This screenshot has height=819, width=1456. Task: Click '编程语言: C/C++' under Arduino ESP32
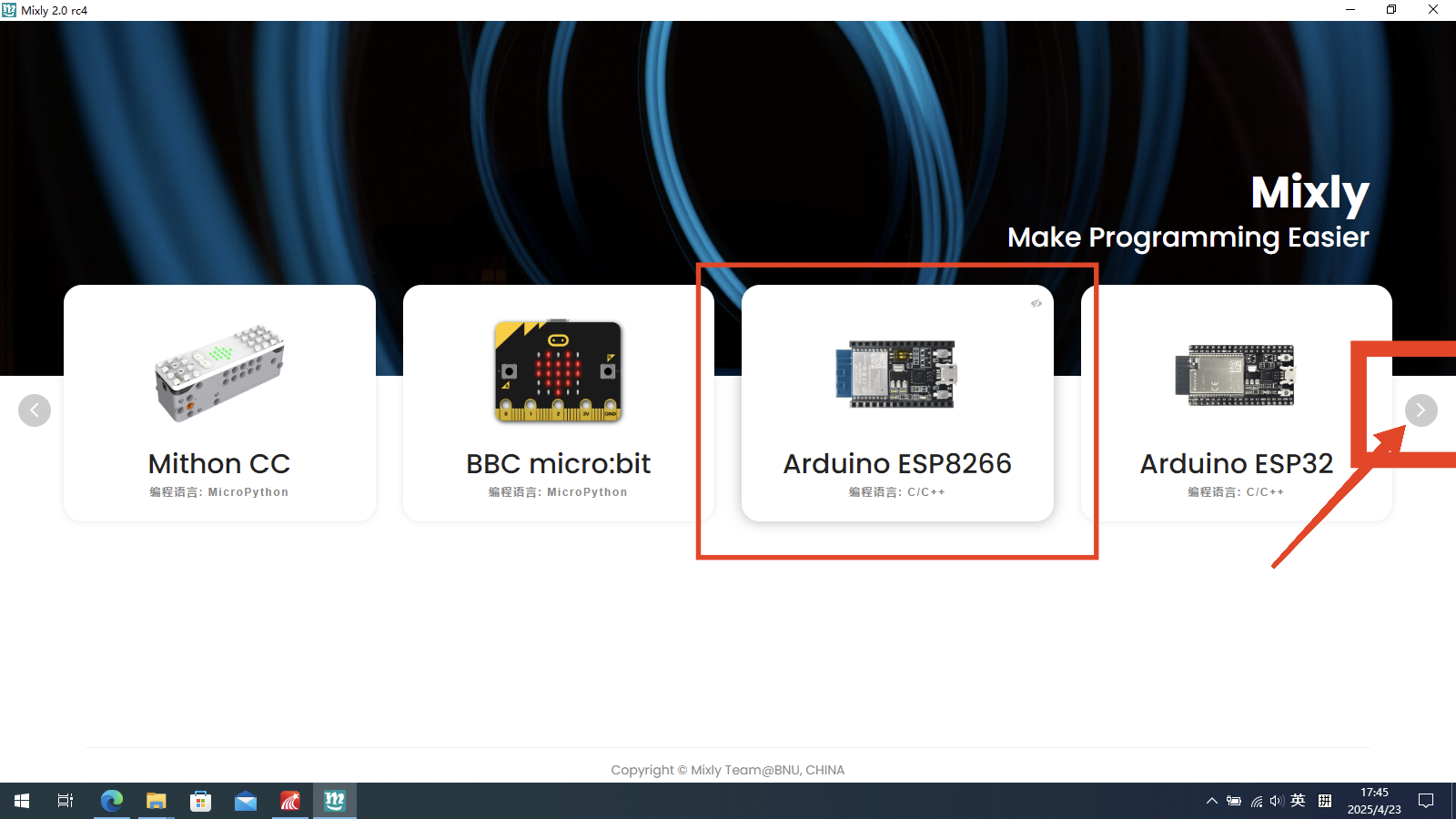click(x=1236, y=492)
